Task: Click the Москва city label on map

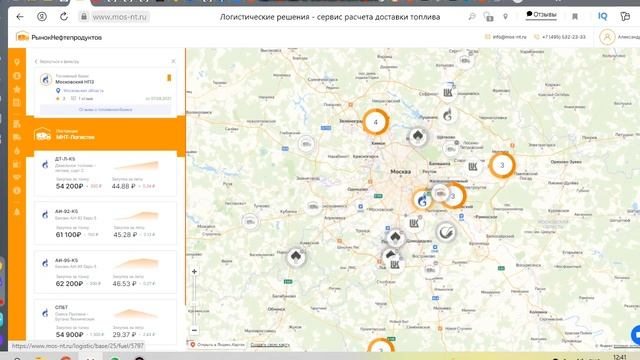Action: pos(400,172)
